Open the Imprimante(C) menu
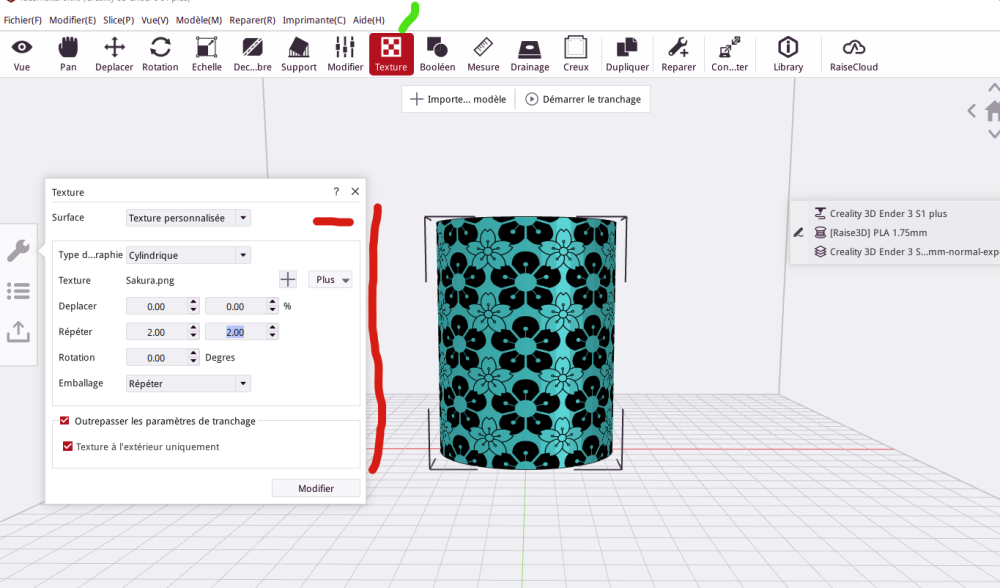This screenshot has width=1000, height=588. (x=314, y=20)
